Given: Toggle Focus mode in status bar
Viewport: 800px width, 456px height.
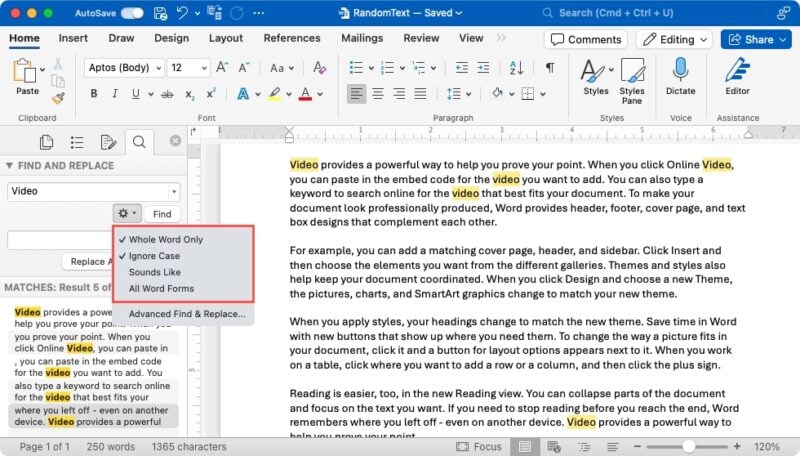Looking at the screenshot, I should pos(479,447).
